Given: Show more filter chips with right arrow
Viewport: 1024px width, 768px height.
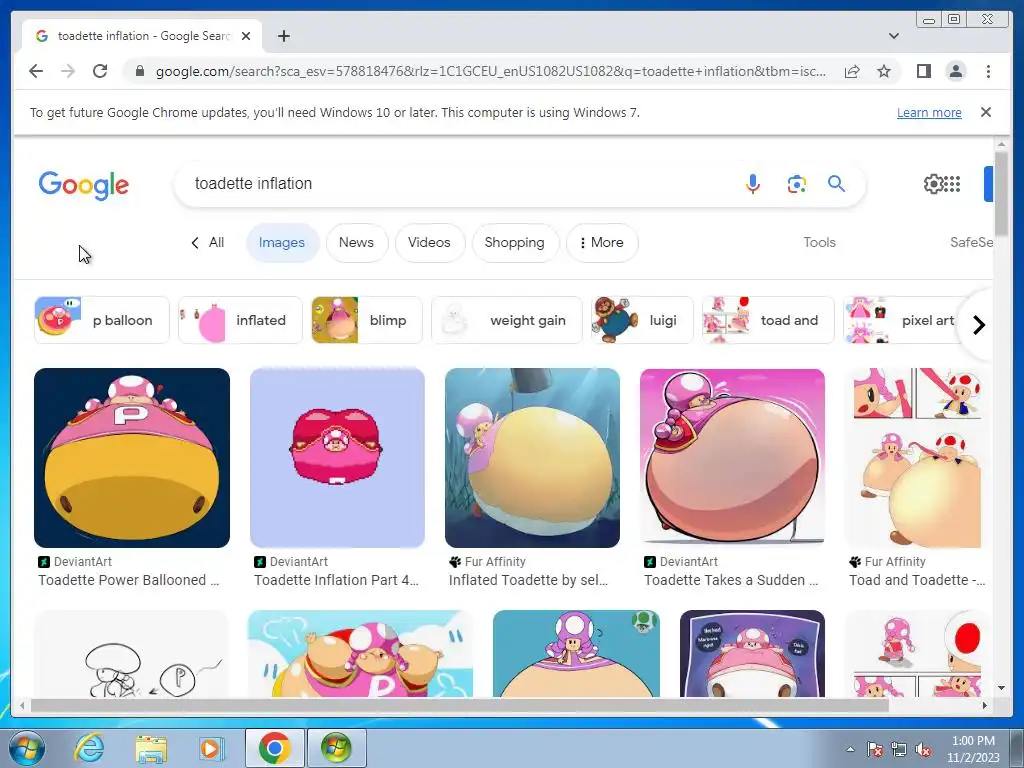Looking at the screenshot, I should (x=978, y=325).
